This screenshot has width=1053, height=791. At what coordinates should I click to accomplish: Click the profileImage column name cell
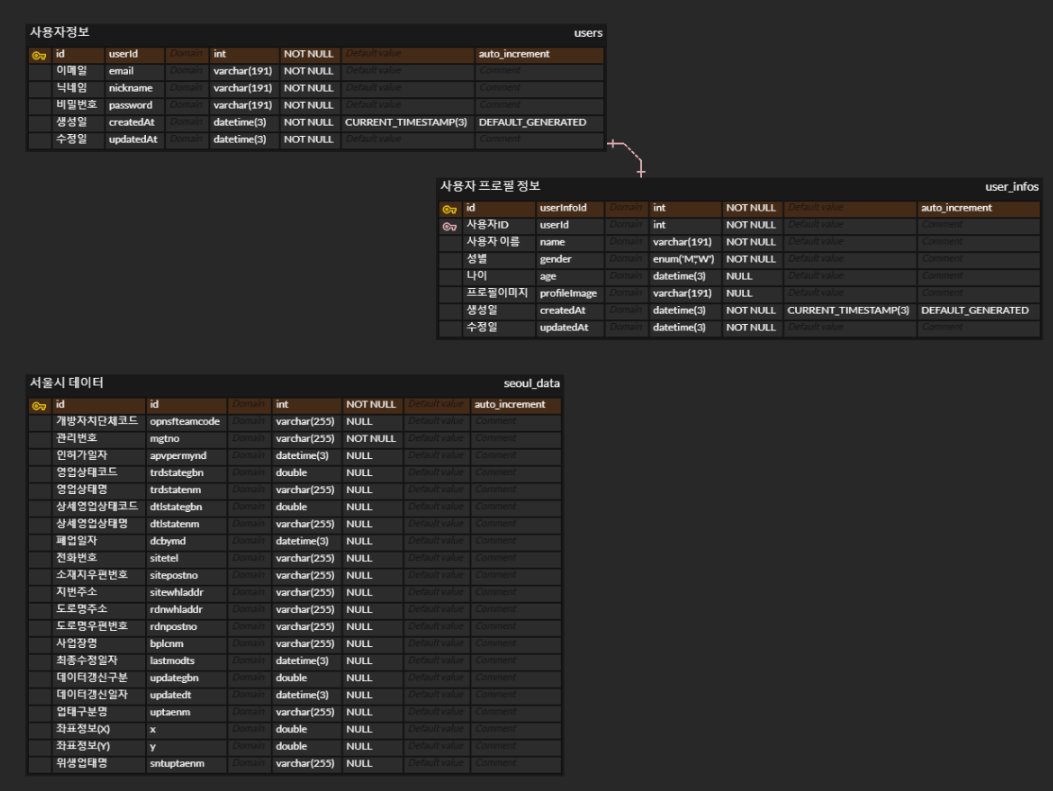(569, 293)
